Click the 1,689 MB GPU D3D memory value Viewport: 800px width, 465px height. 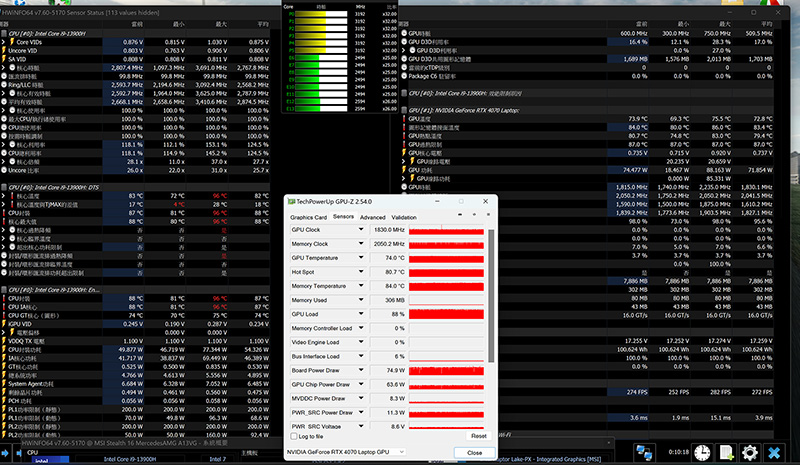tap(635, 59)
